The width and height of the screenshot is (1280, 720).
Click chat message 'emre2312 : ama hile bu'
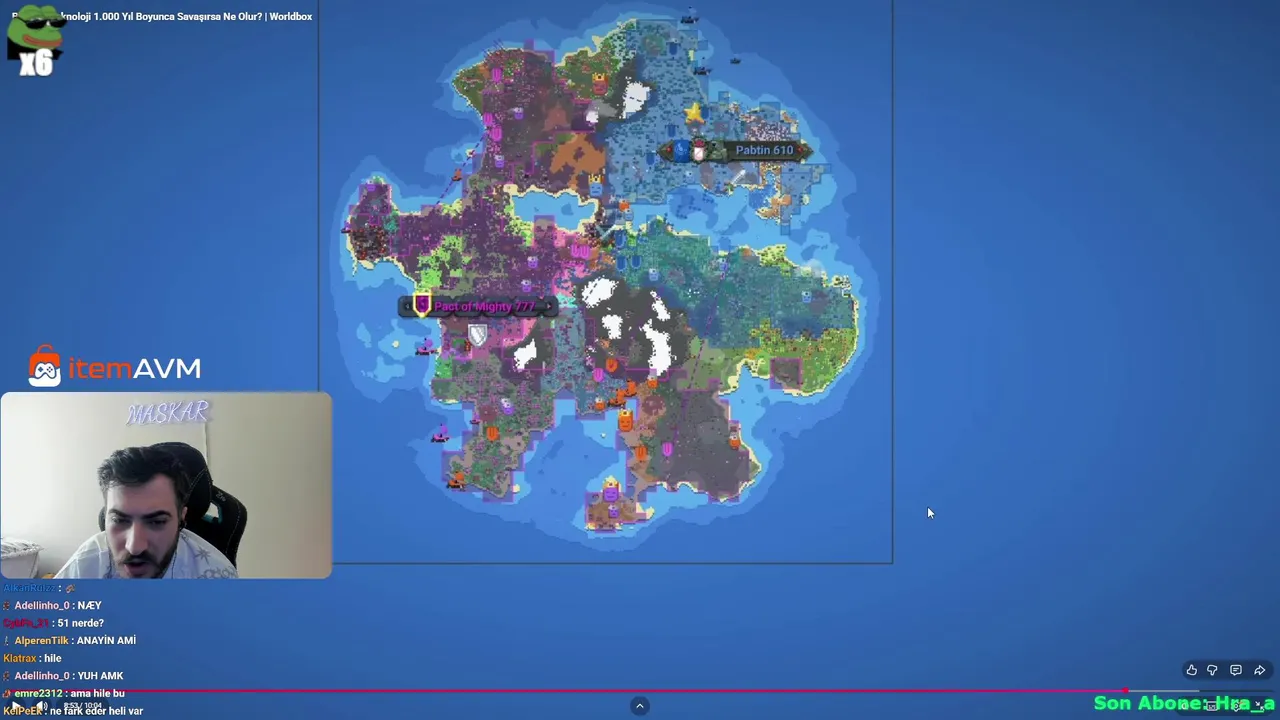tap(64, 693)
